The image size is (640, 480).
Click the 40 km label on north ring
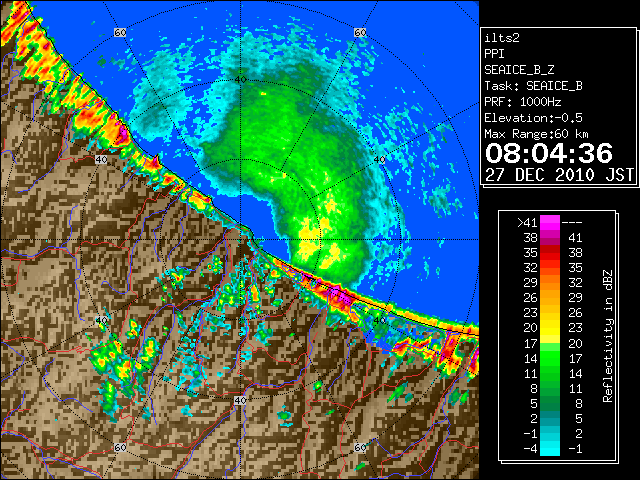pyautogui.click(x=240, y=80)
